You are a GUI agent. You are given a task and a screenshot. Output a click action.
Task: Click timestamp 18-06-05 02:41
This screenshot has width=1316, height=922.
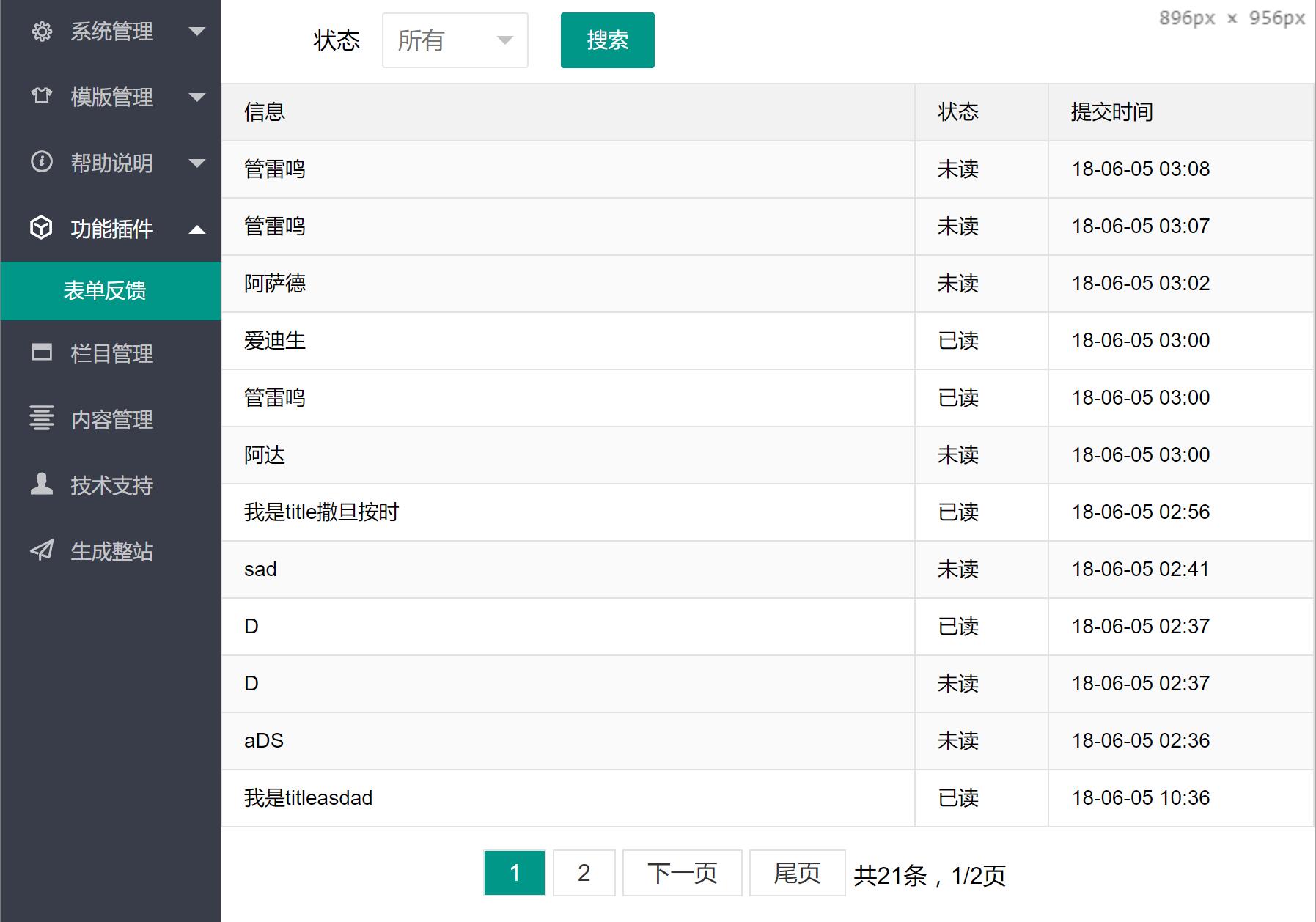[1141, 569]
